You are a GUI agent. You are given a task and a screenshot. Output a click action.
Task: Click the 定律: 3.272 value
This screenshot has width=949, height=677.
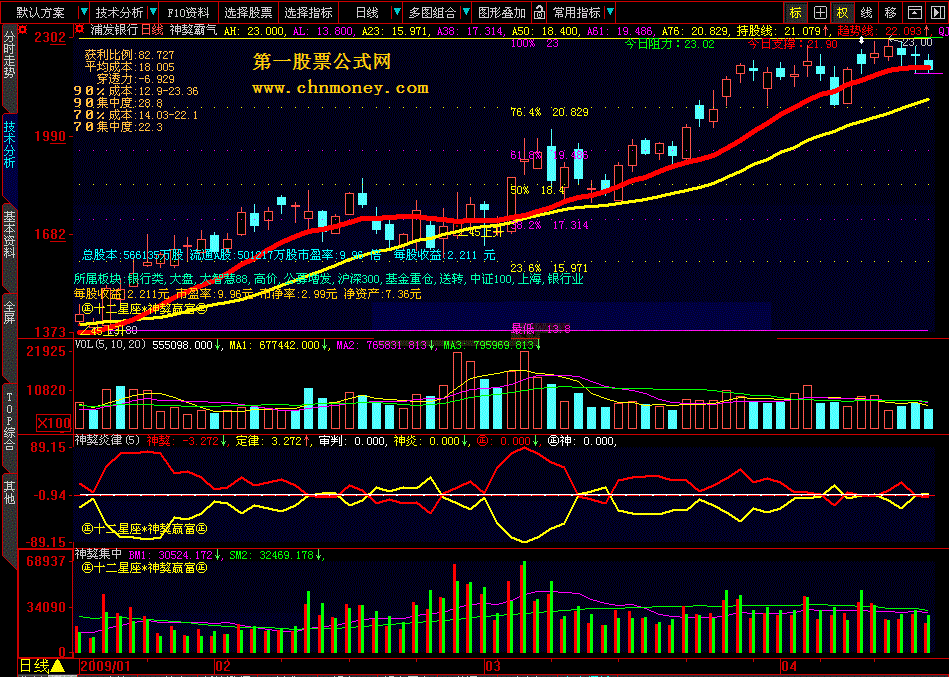tap(273, 441)
